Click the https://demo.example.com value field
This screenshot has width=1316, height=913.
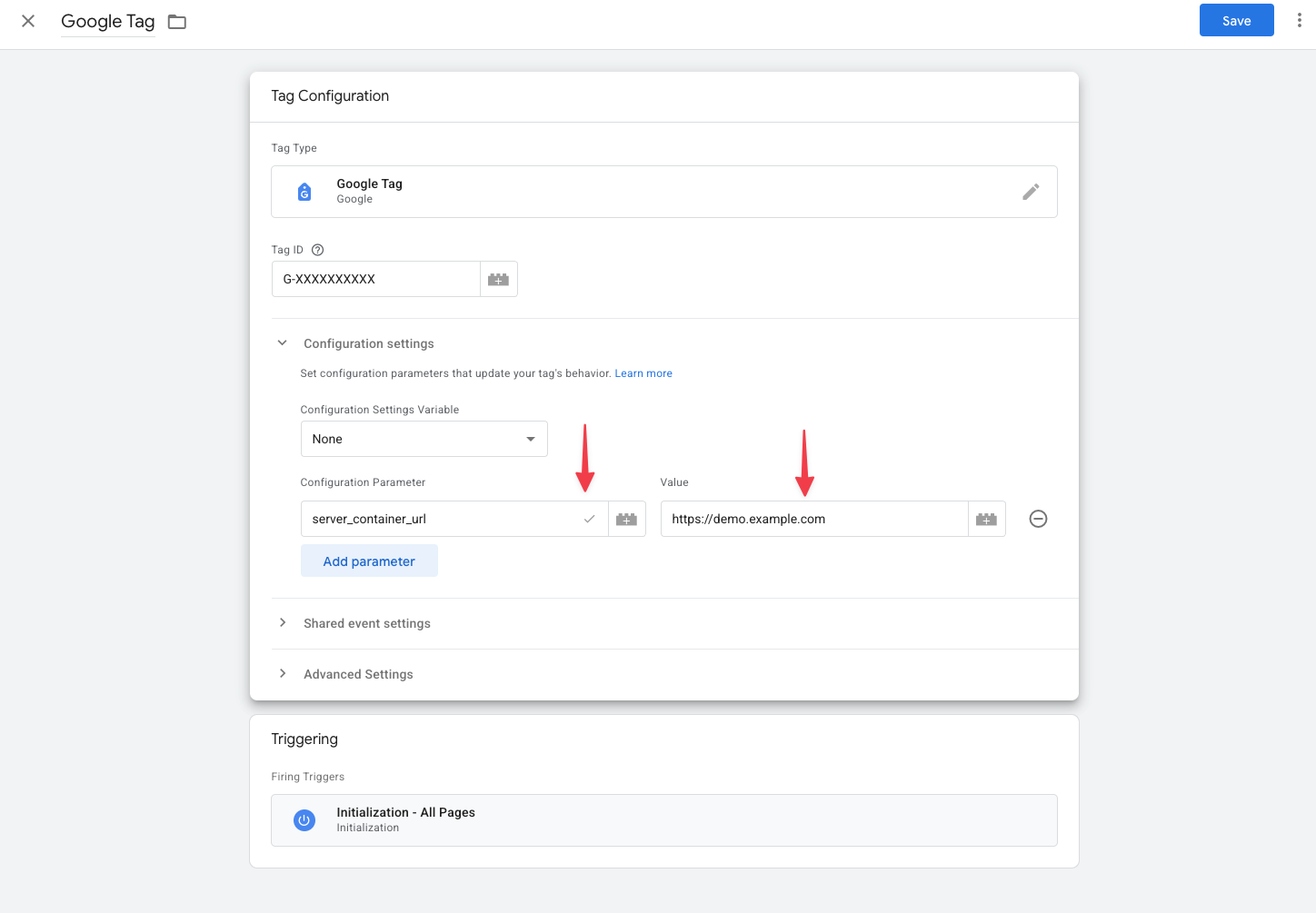click(814, 519)
